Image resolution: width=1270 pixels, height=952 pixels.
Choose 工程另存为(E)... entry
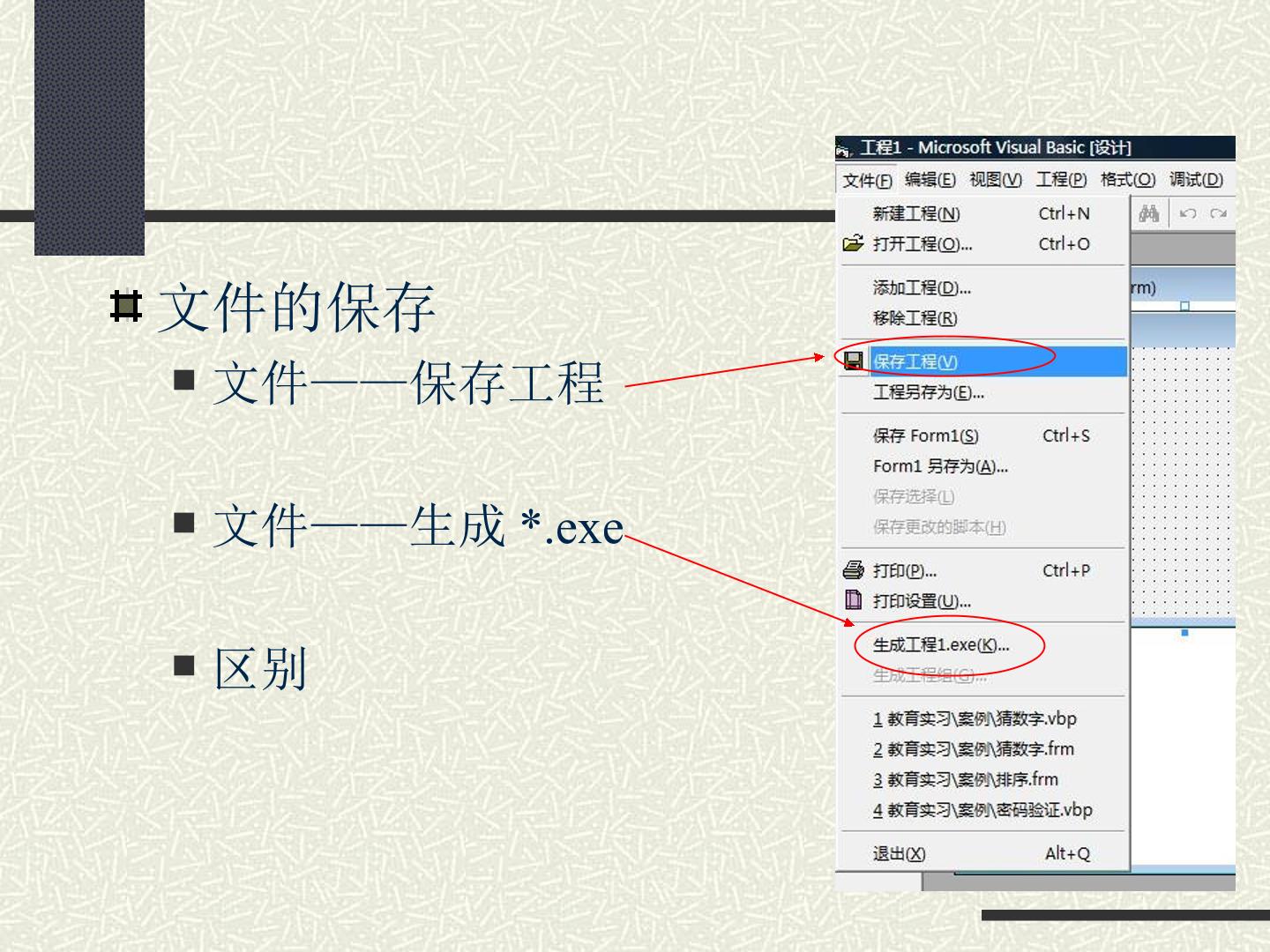[982, 392]
